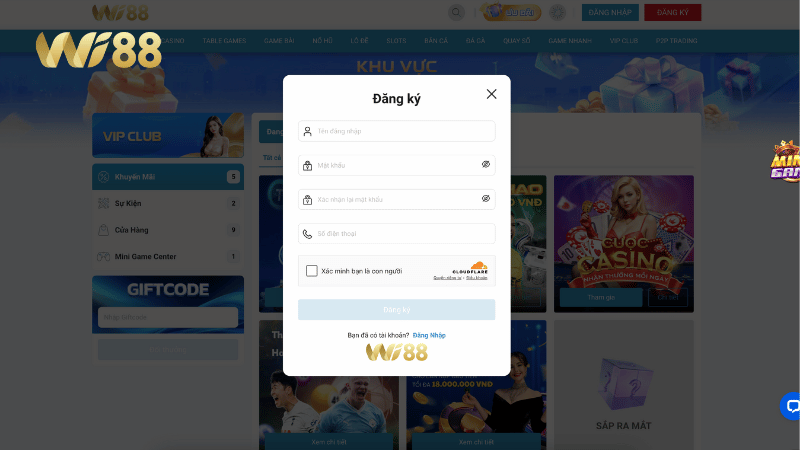Click the Cửa Hàng shop bag icon
This screenshot has height=450, width=800.
coord(104,230)
